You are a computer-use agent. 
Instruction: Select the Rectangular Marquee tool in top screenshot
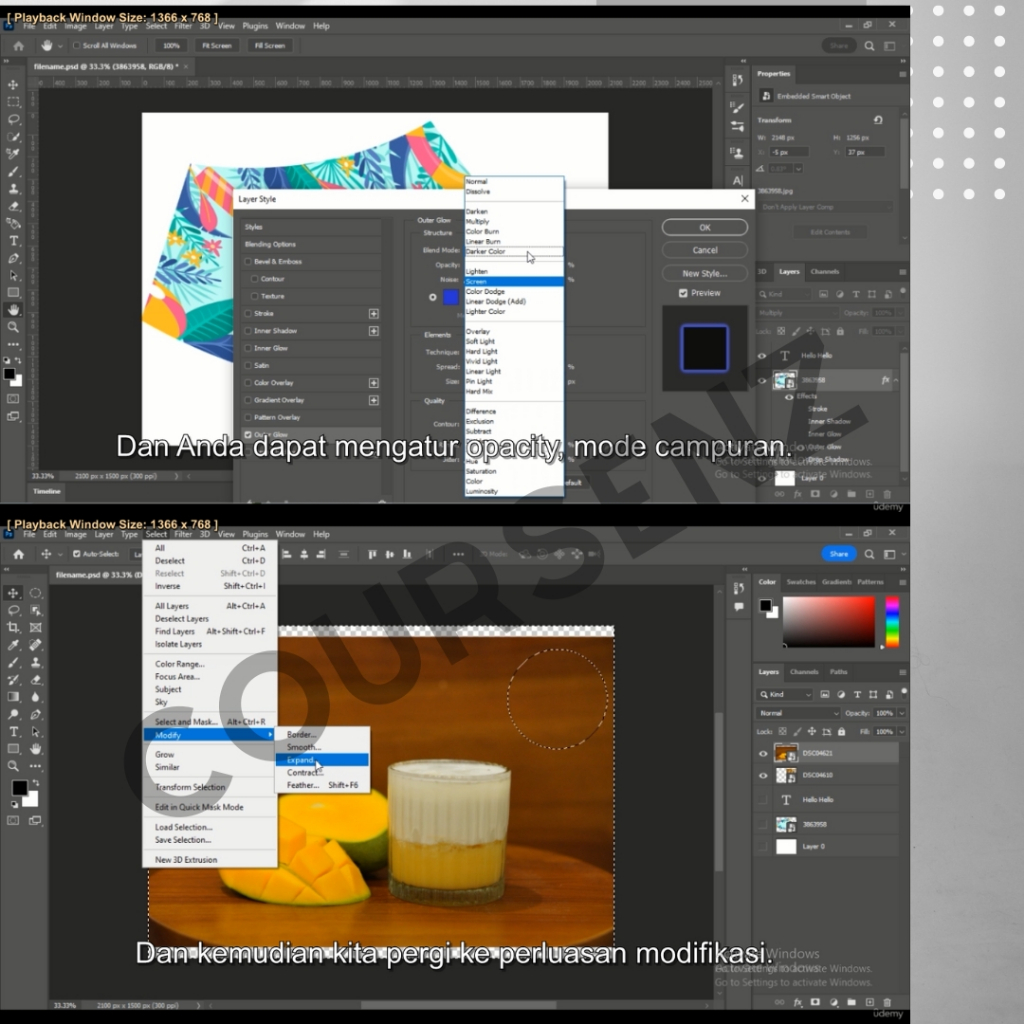tap(13, 102)
